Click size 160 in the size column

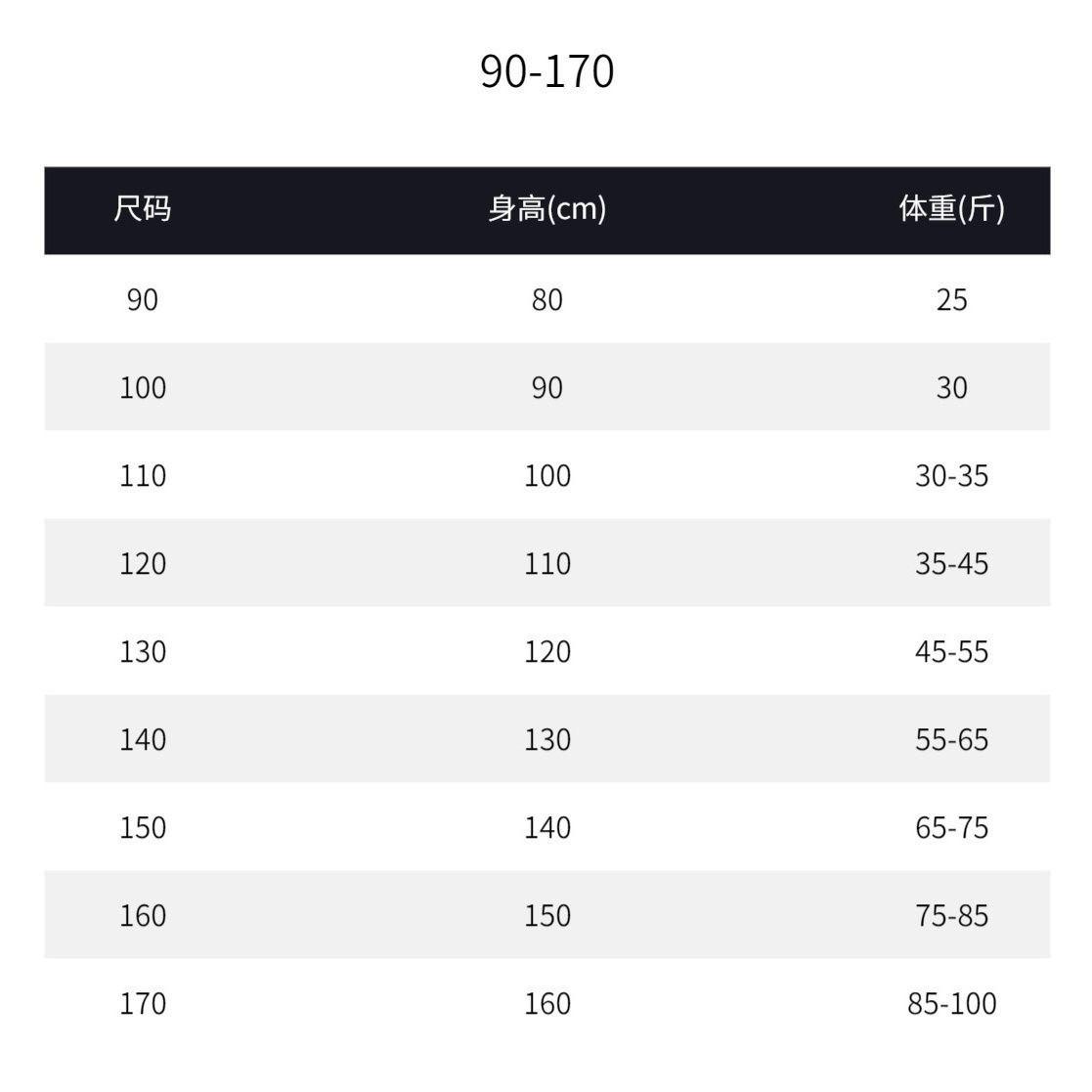click(x=143, y=916)
